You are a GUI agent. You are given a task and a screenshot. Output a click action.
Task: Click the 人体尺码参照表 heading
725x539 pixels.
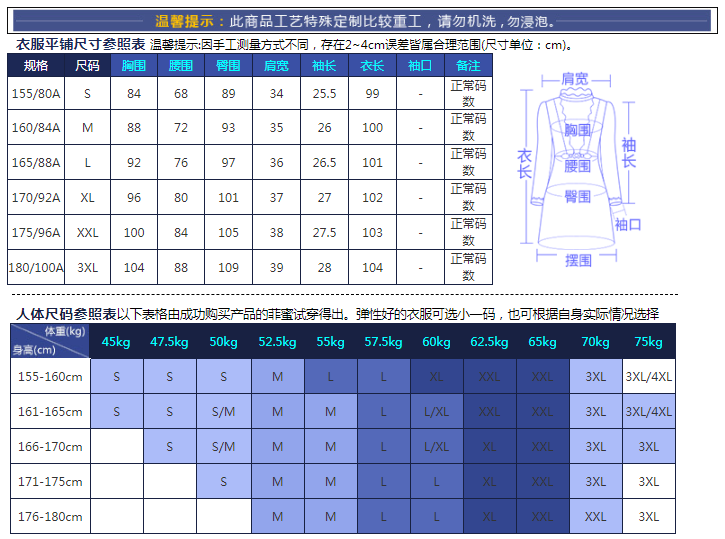66,313
